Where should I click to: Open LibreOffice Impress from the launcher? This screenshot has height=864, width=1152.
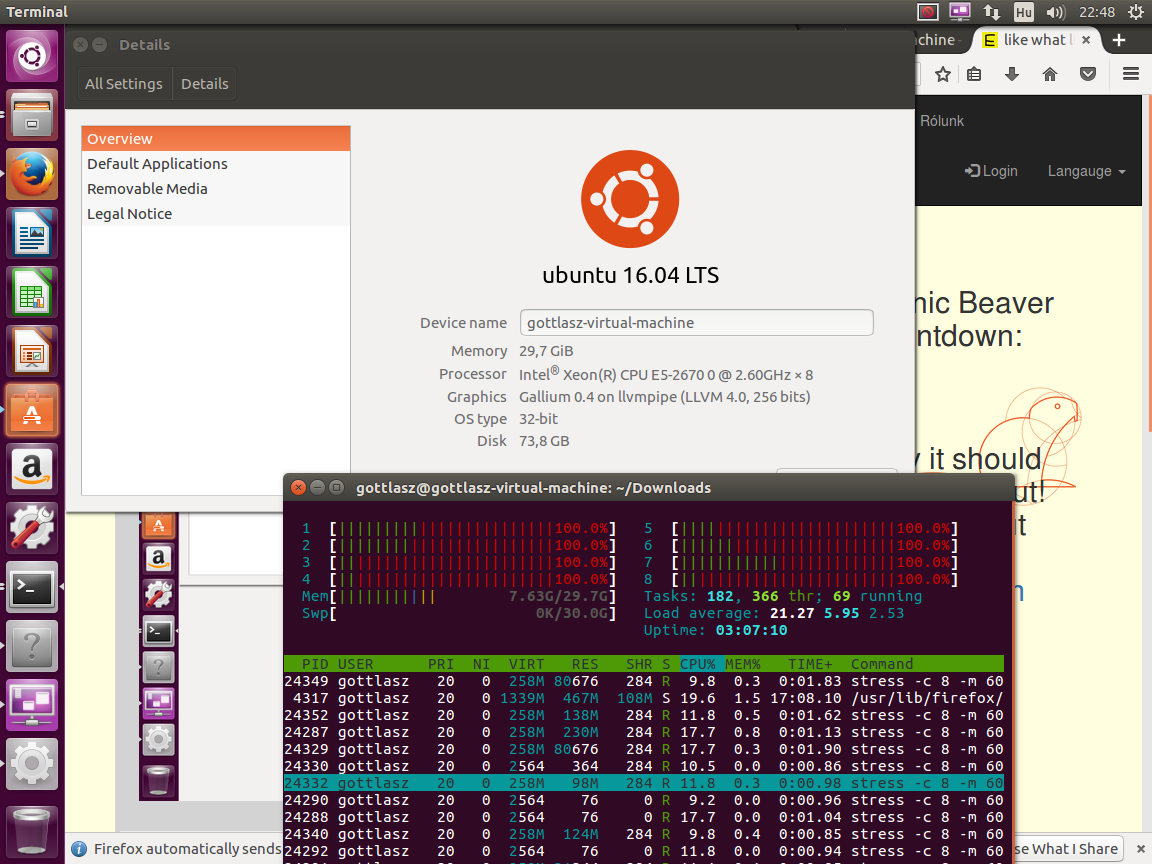(32, 350)
